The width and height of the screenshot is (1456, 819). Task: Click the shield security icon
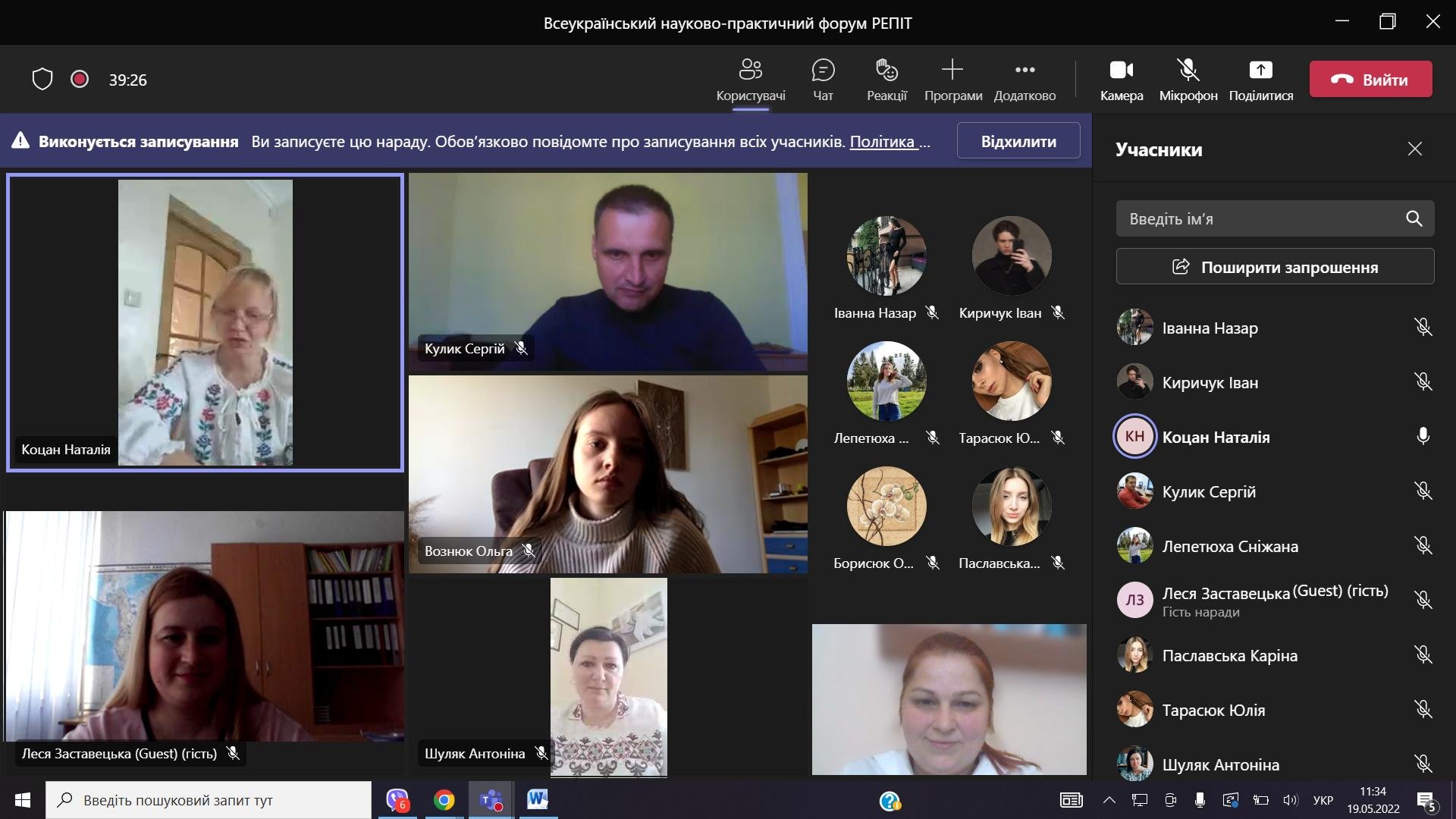tap(42, 79)
